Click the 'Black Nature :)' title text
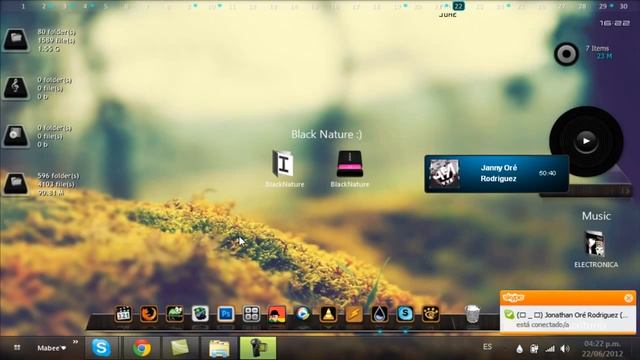The width and height of the screenshot is (640, 360). pyautogui.click(x=327, y=134)
